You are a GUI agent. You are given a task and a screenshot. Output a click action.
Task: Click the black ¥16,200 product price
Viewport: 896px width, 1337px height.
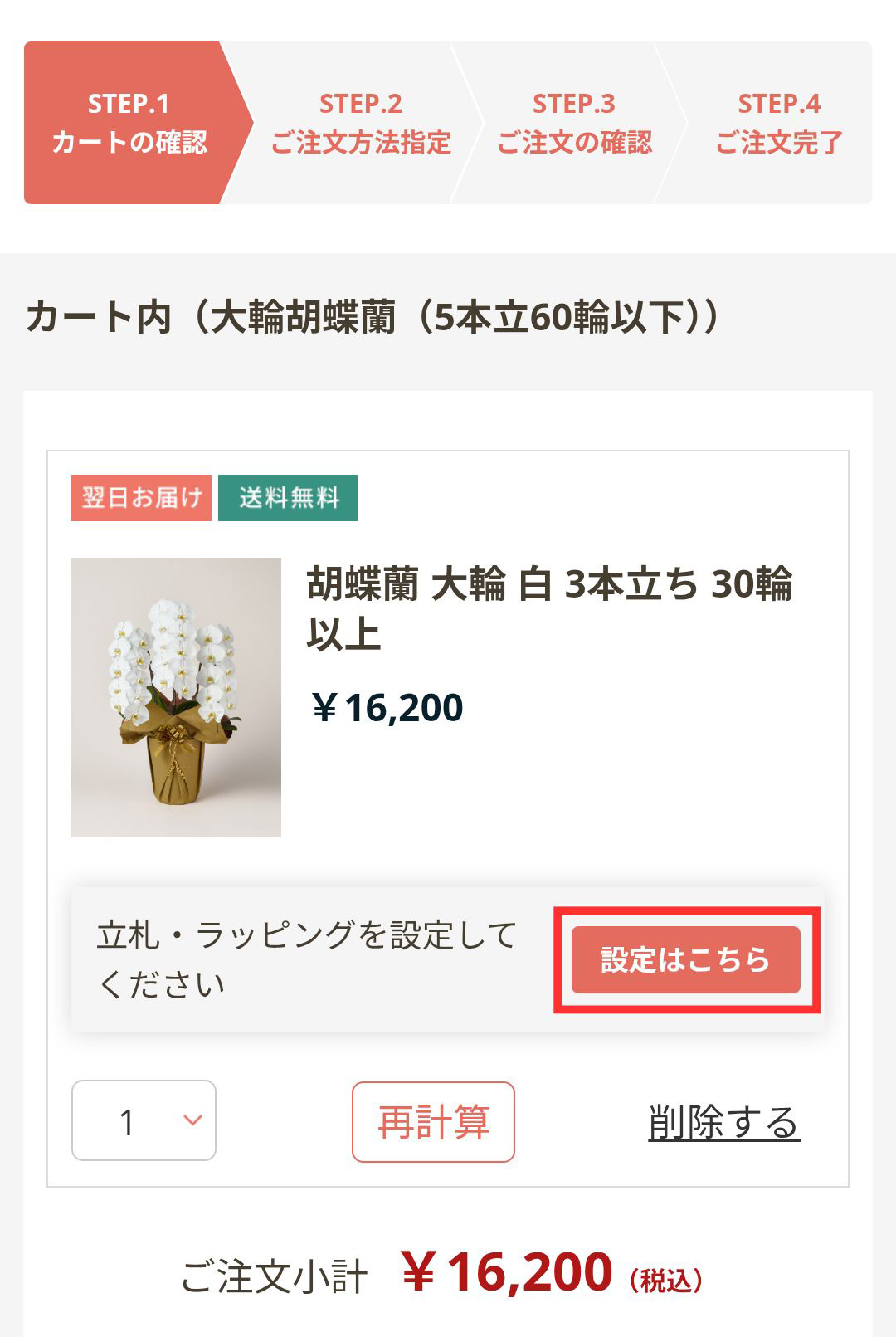click(x=387, y=708)
